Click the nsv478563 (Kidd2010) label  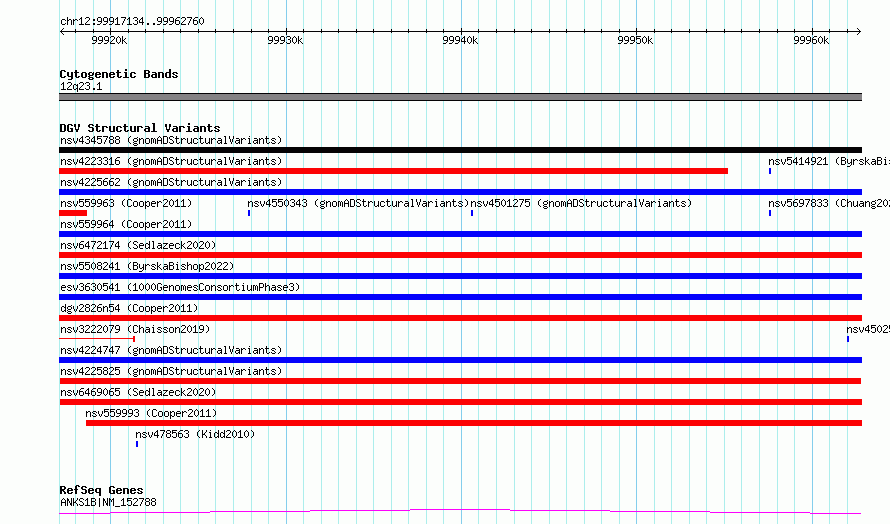click(x=195, y=434)
